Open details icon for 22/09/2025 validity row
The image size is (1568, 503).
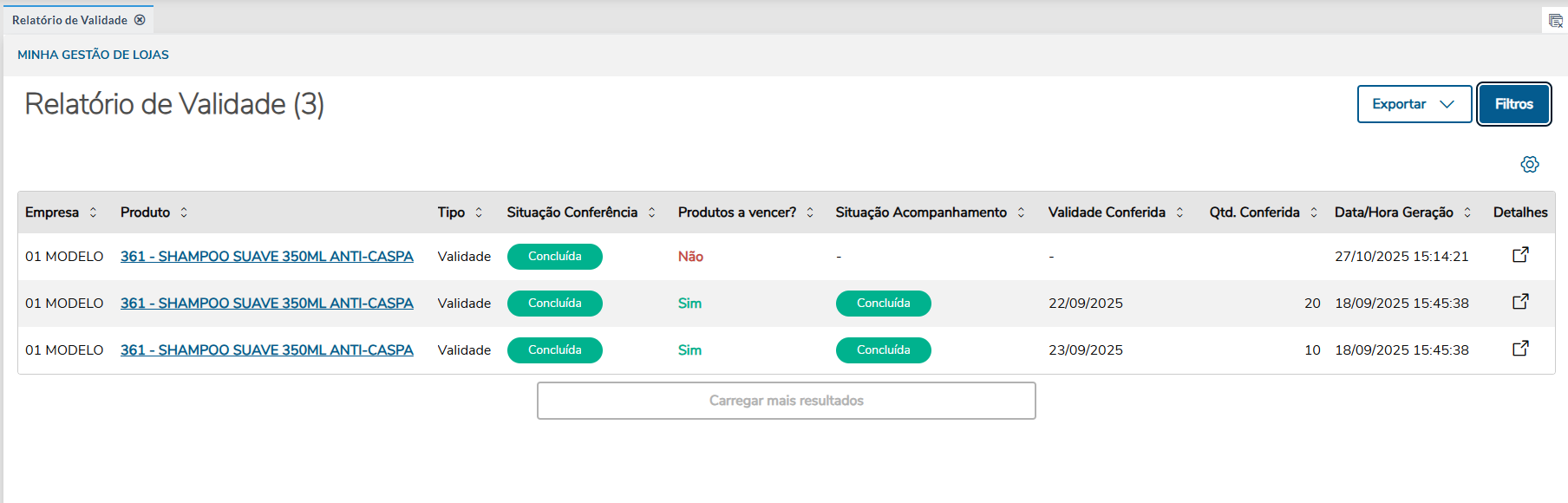coord(1520,302)
